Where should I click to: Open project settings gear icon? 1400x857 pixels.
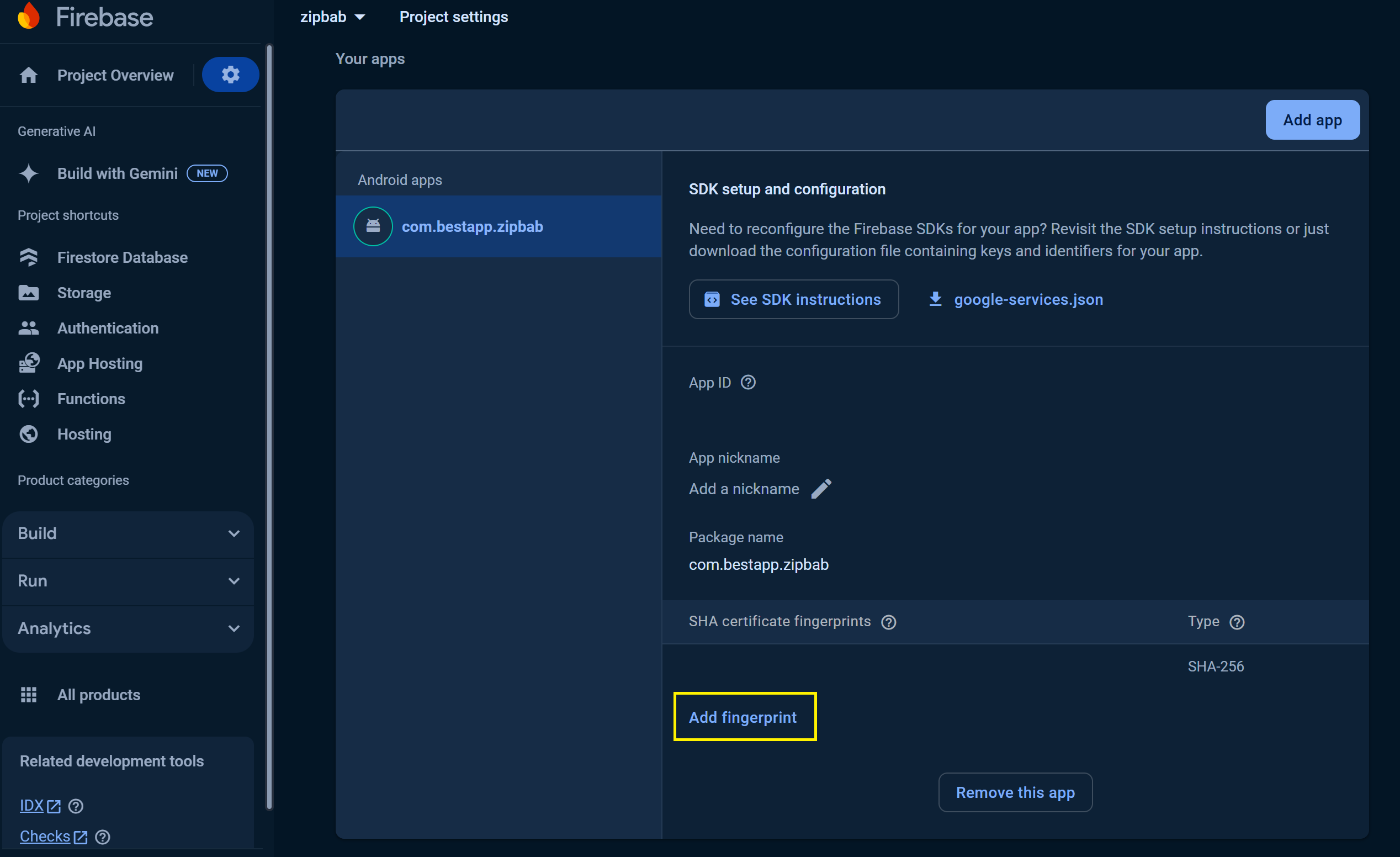pos(230,75)
